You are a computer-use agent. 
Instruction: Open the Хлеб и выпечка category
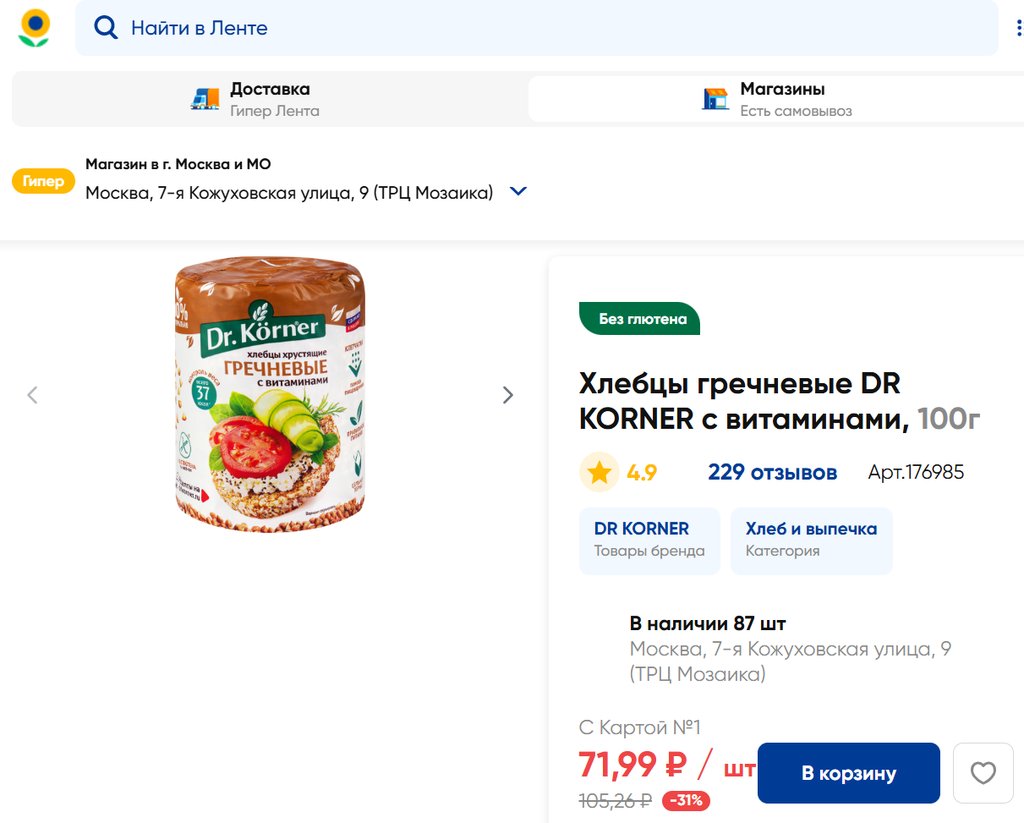811,540
